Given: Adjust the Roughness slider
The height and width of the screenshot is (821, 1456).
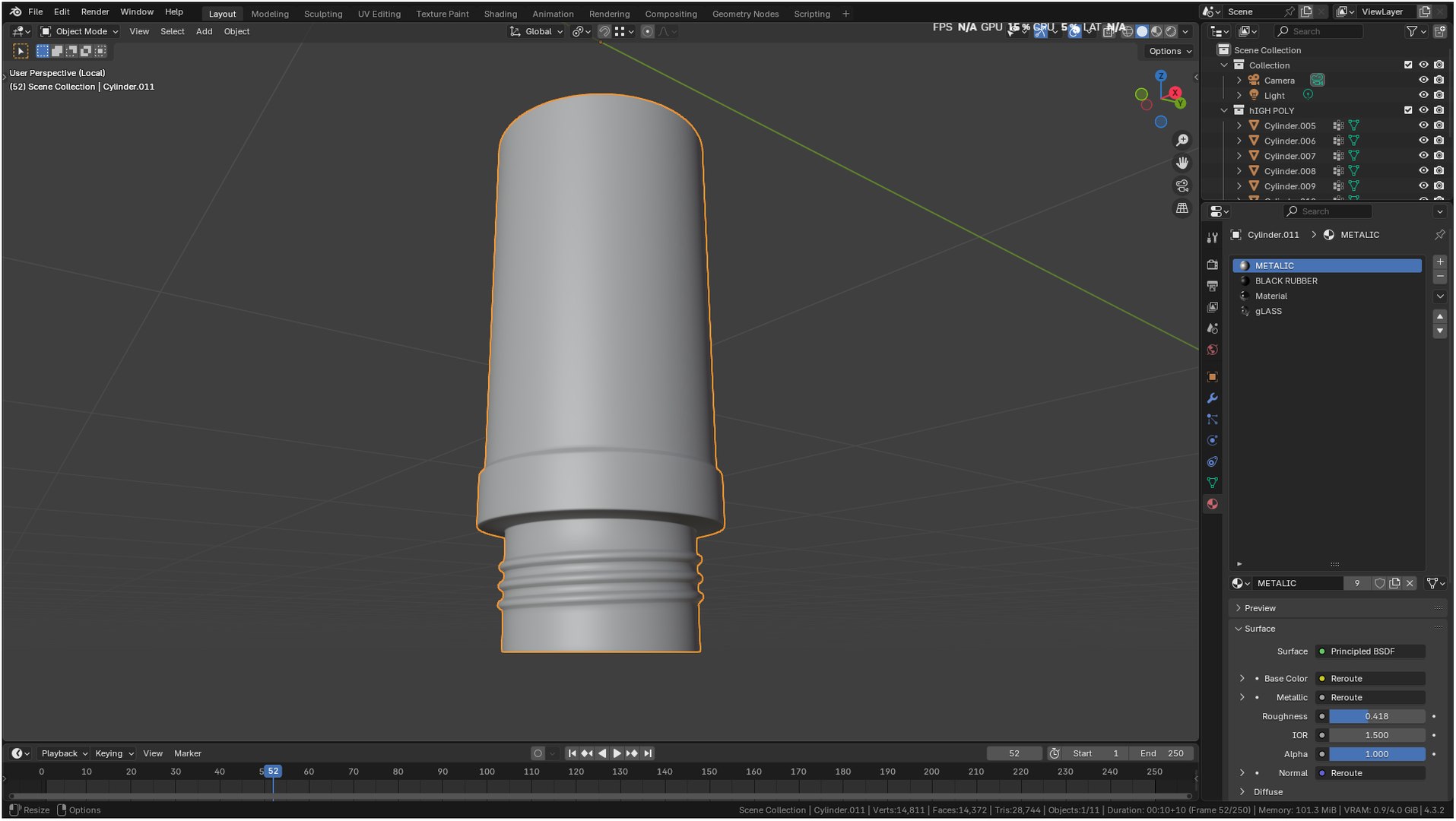Looking at the screenshot, I should tap(1377, 717).
